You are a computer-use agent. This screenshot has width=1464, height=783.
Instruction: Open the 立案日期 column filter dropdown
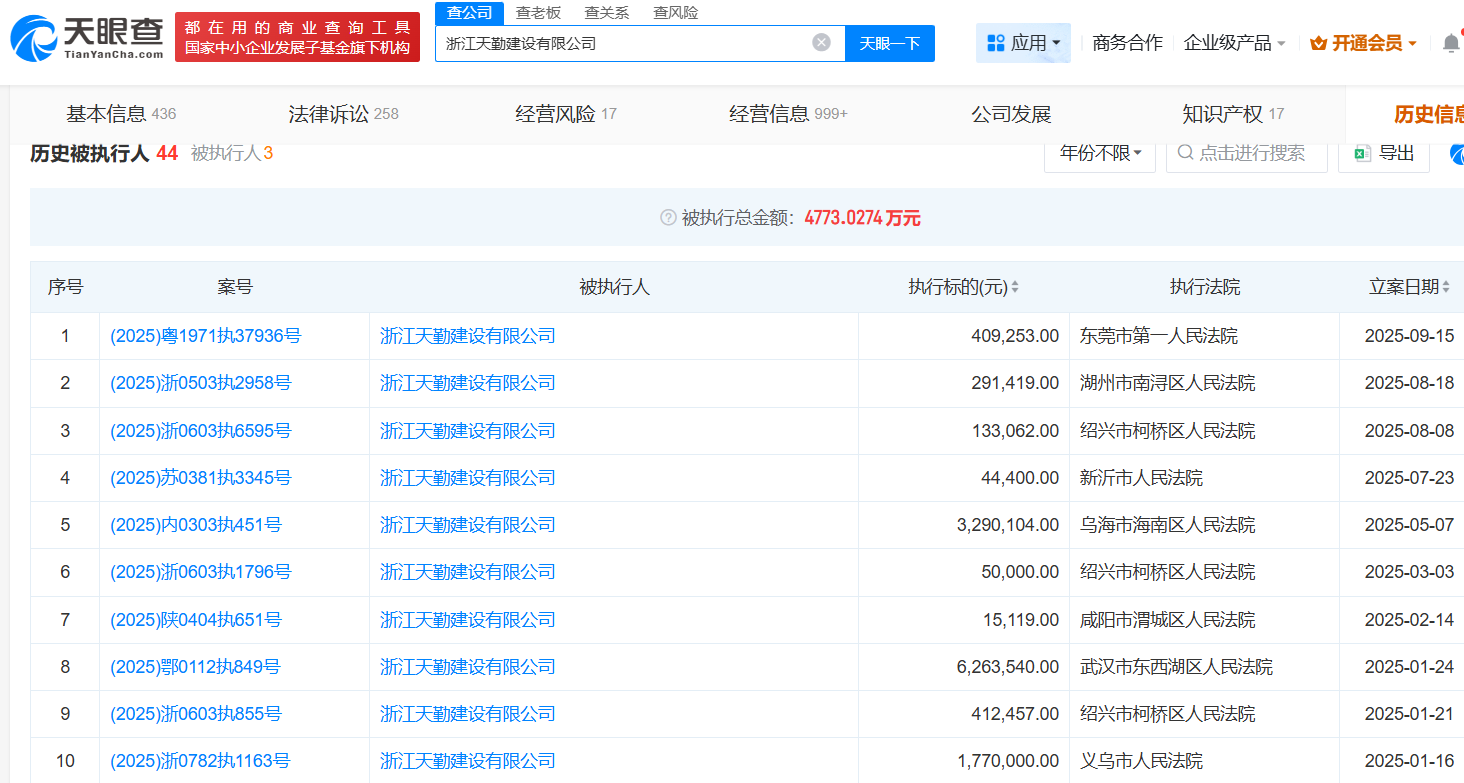point(1446,288)
